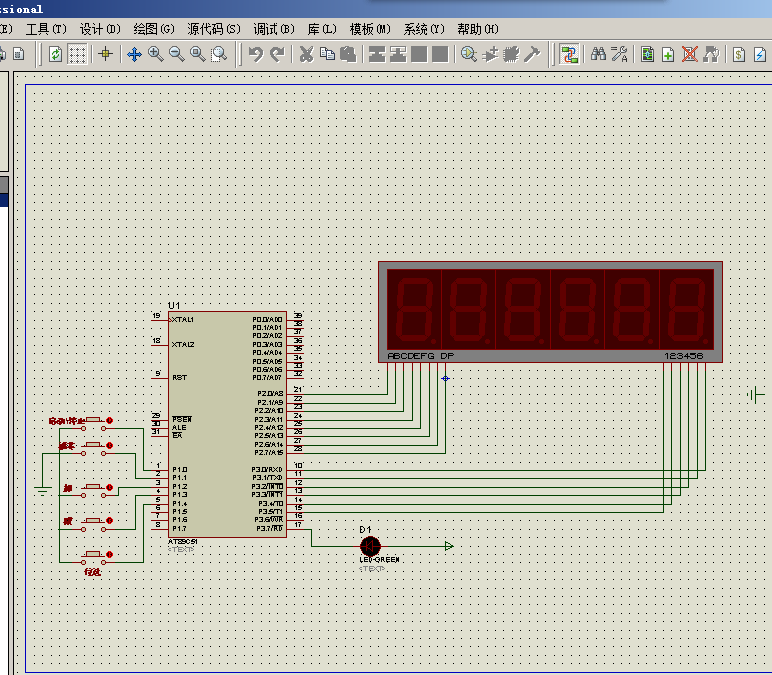This screenshot has height=675, width=772.
Task: Click the zoom to area icon
Action: tap(219, 54)
